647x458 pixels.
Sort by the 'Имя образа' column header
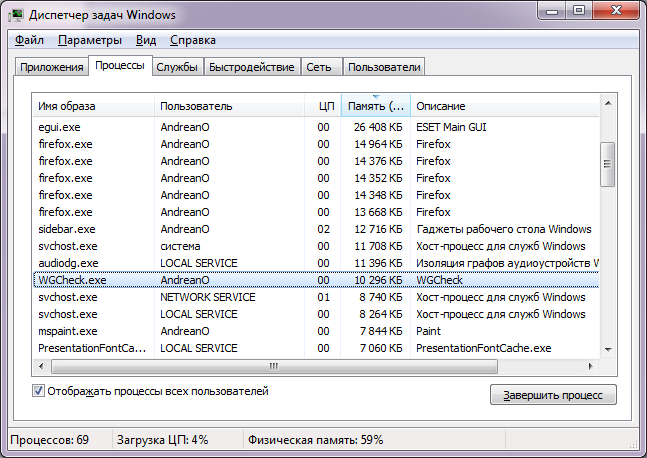click(93, 106)
